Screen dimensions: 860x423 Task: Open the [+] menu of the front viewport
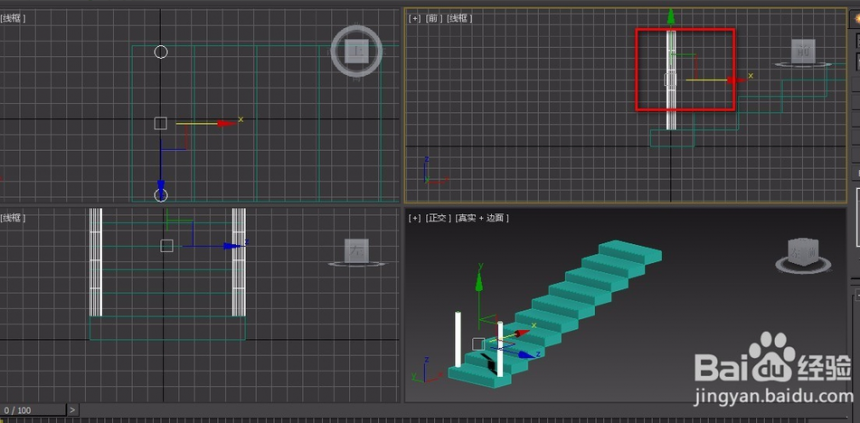[x=414, y=18]
